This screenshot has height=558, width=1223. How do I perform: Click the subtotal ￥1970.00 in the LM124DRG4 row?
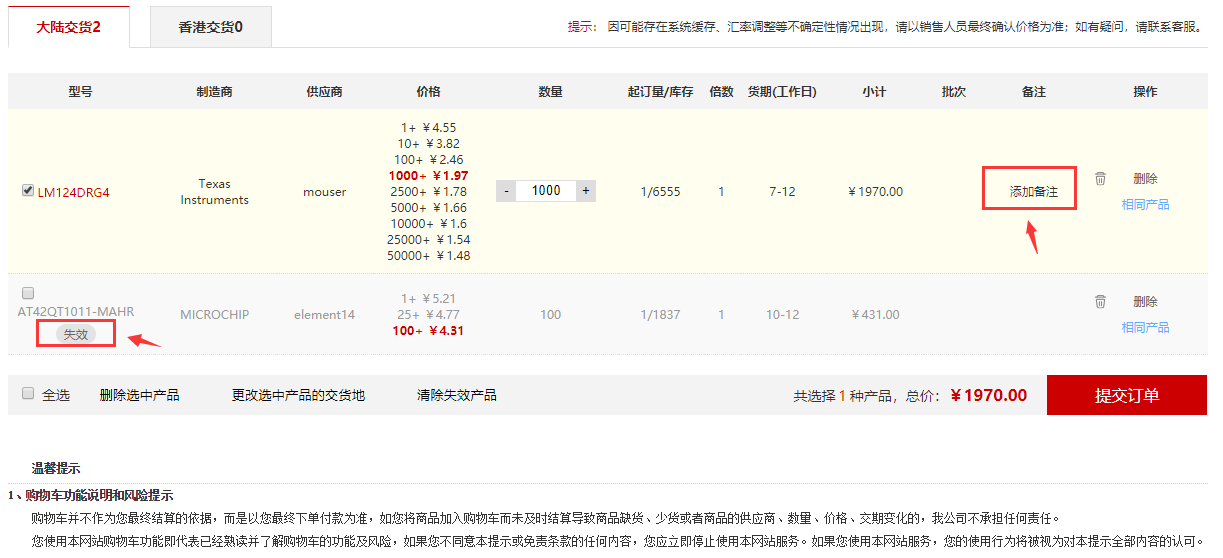875,192
